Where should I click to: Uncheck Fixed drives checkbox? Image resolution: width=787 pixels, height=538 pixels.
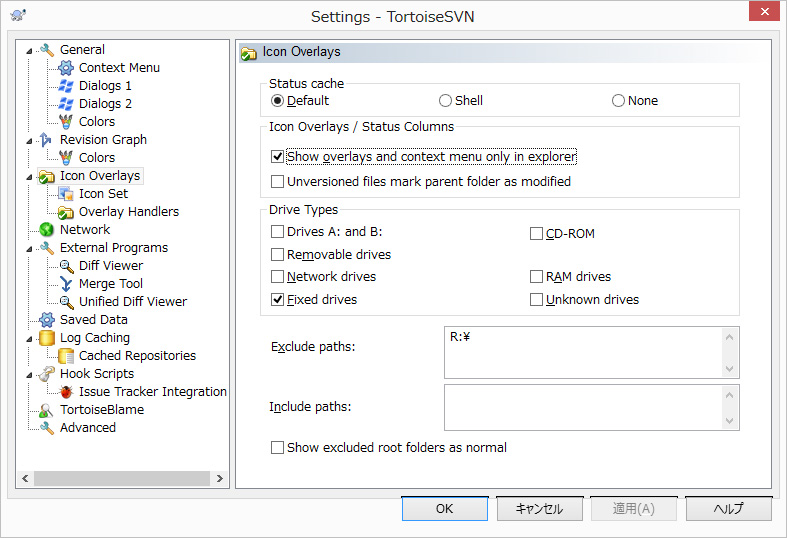tap(278, 300)
